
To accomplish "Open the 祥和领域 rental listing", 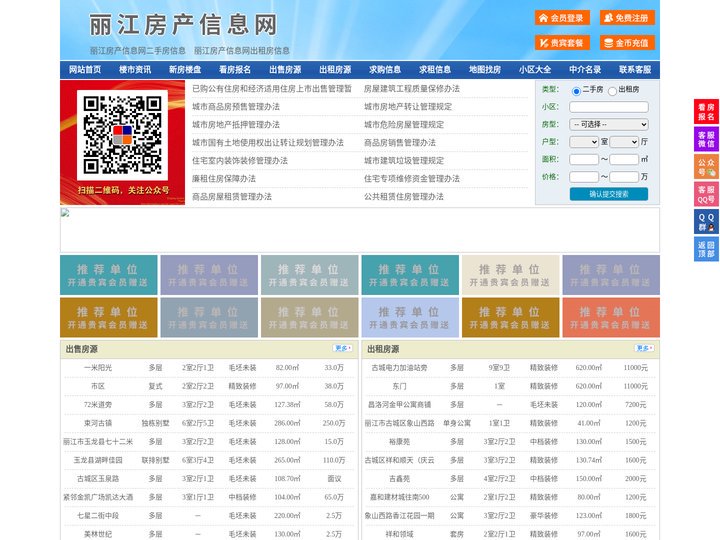I will [x=399, y=534].
